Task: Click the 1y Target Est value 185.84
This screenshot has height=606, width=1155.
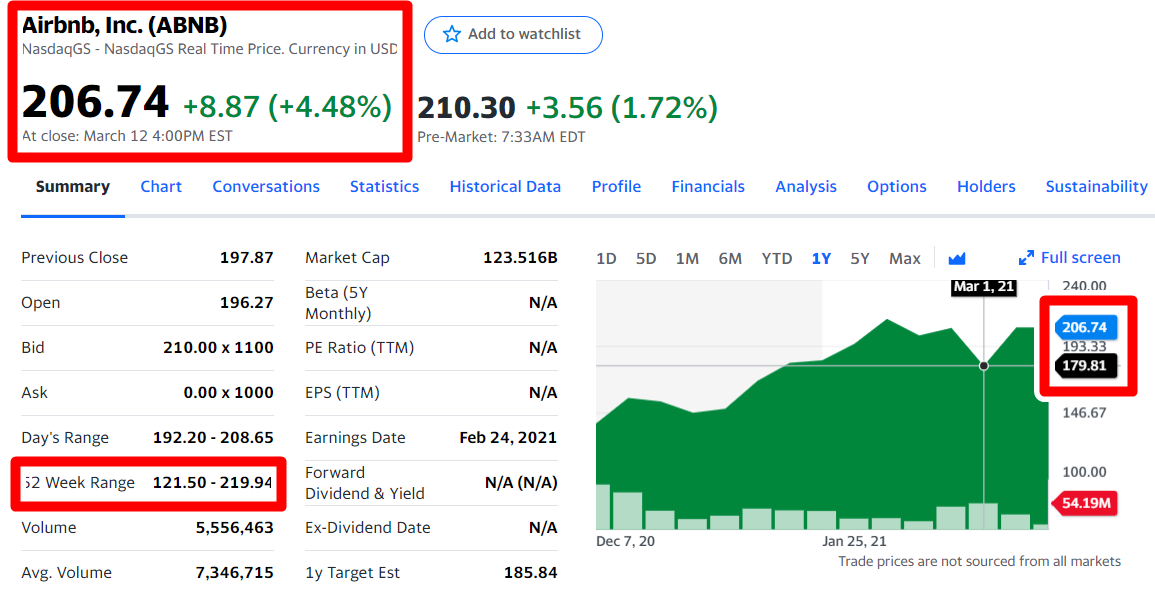Action: pyautogui.click(x=530, y=572)
